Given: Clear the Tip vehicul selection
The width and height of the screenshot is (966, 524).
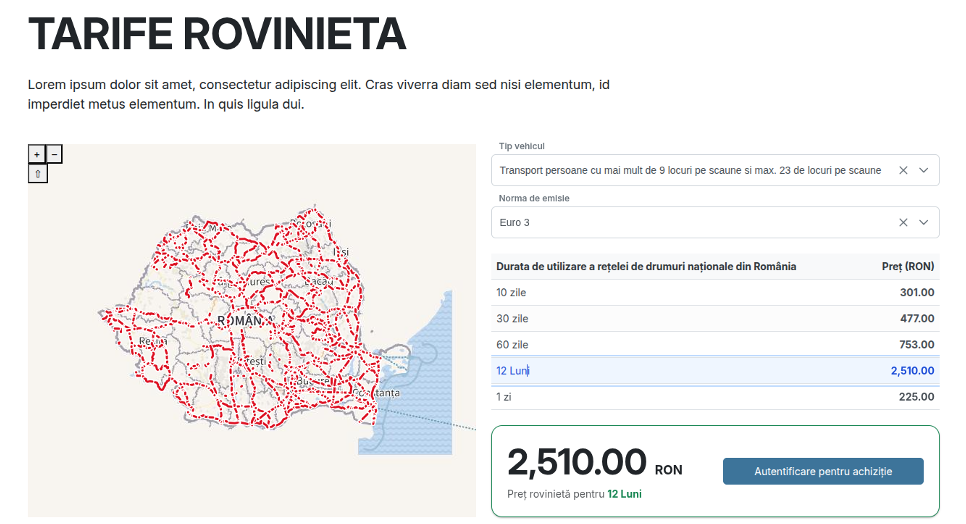Looking at the screenshot, I should pyautogui.click(x=903, y=171).
